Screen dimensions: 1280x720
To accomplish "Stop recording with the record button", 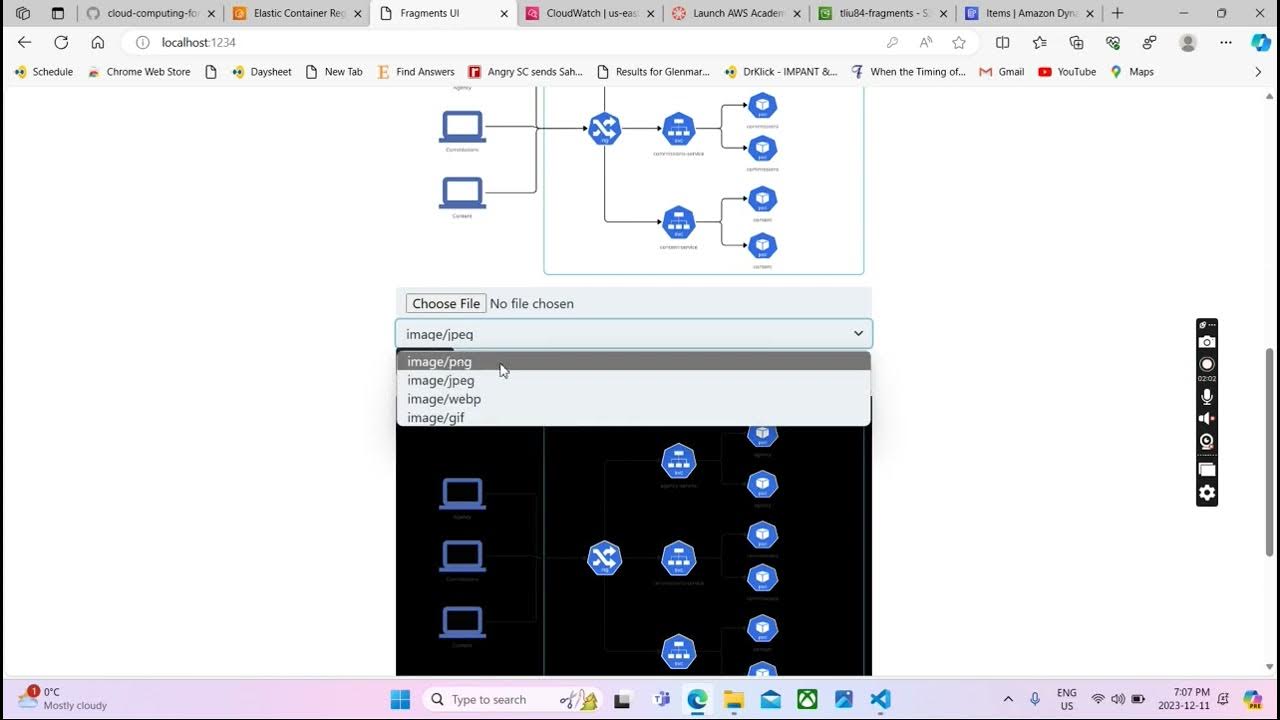I will click(1207, 365).
